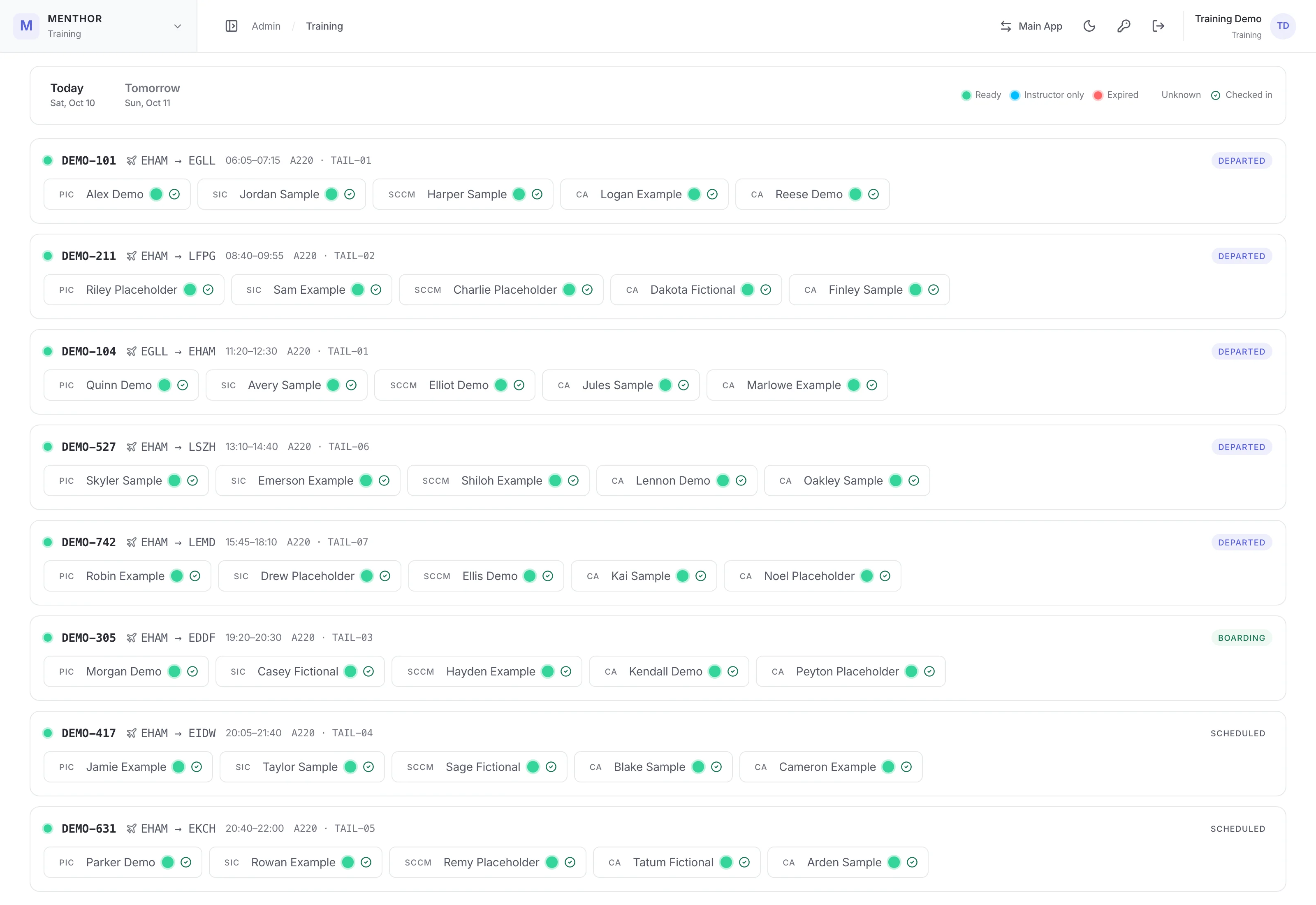Open the Quinn Demo PIC crew chip

[121, 385]
